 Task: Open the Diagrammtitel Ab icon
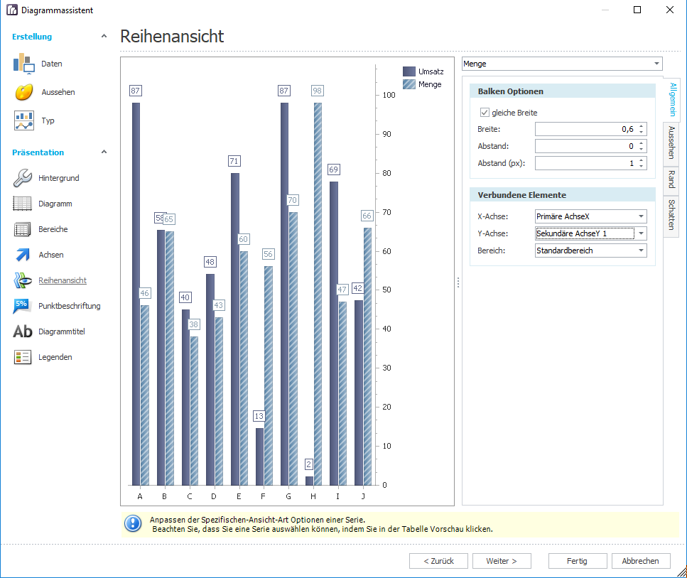pos(22,331)
